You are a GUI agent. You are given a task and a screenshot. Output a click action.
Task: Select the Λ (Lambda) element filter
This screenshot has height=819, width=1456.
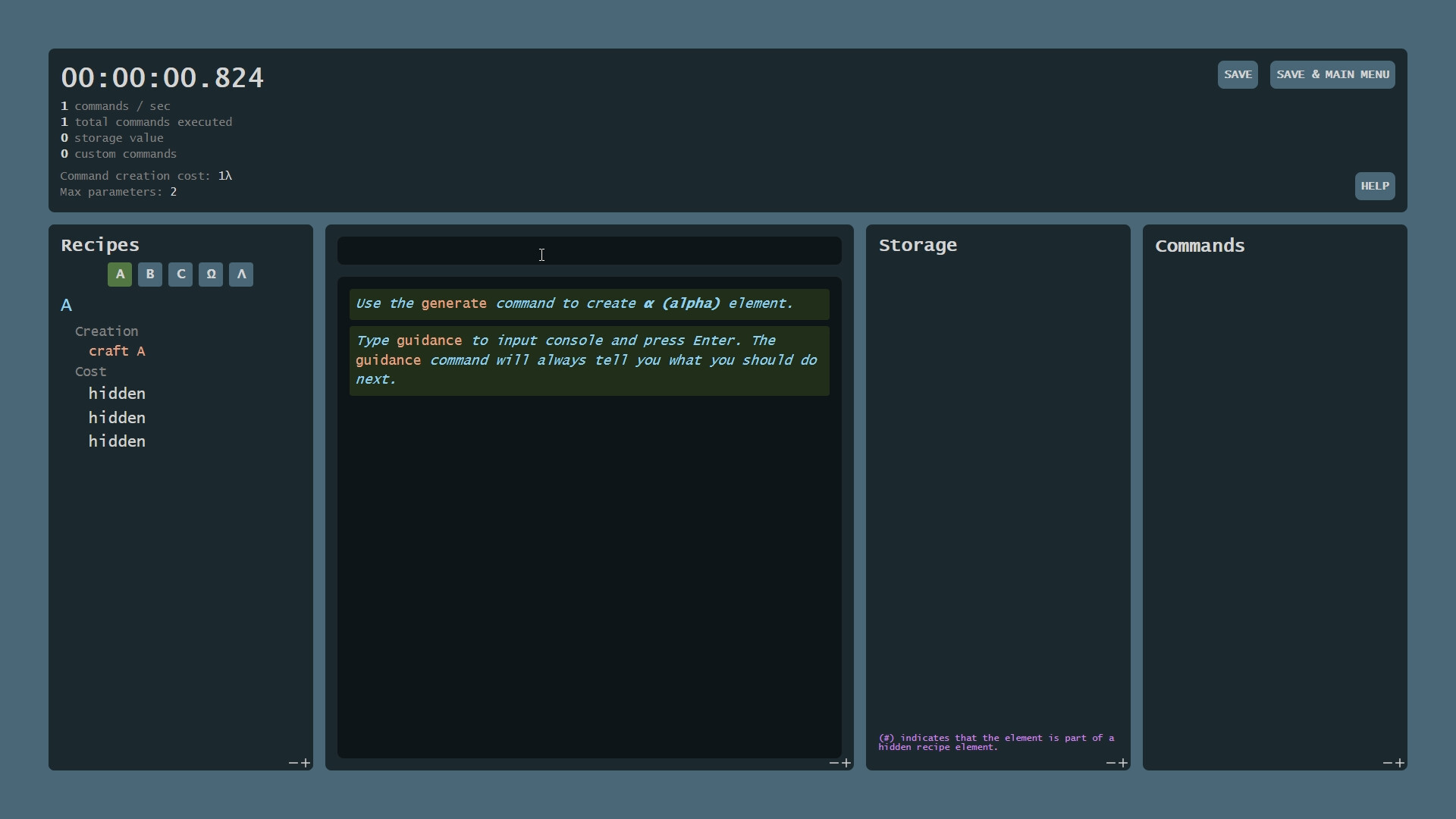tap(240, 274)
